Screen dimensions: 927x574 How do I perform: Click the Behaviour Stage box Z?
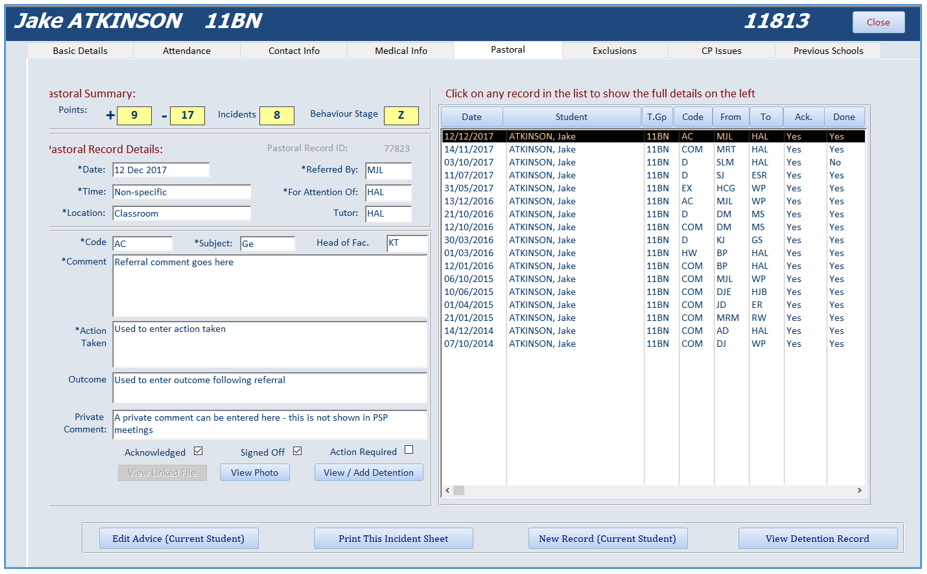(401, 115)
